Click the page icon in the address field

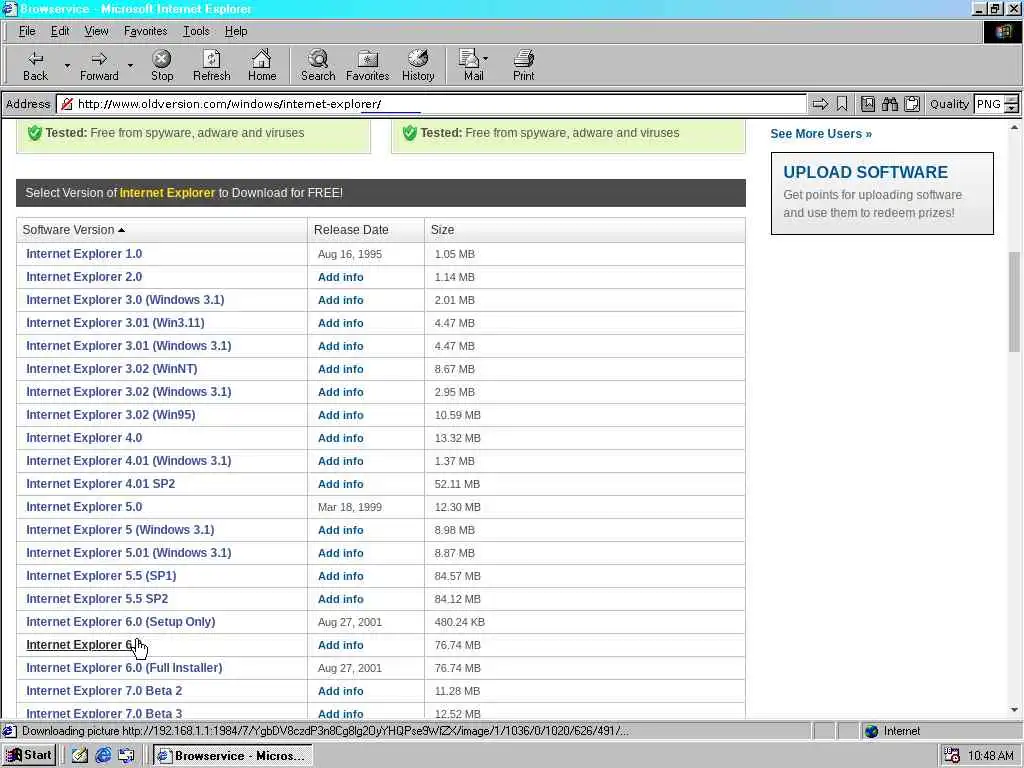67,104
